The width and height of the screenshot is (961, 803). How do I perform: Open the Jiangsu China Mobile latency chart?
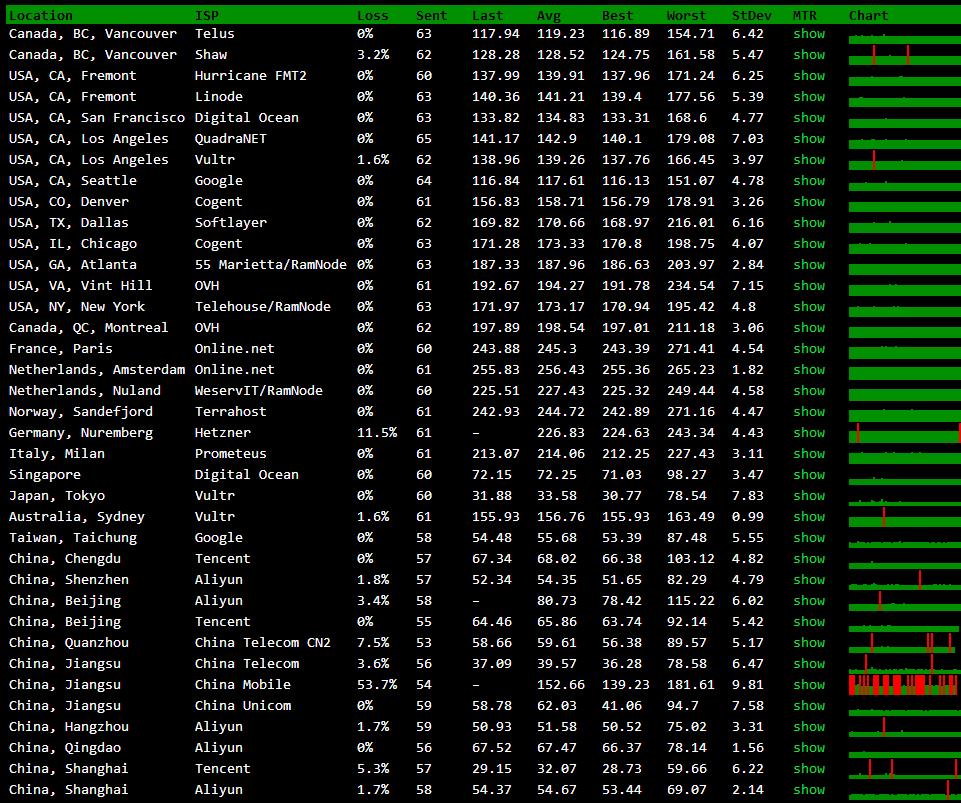coord(905,685)
